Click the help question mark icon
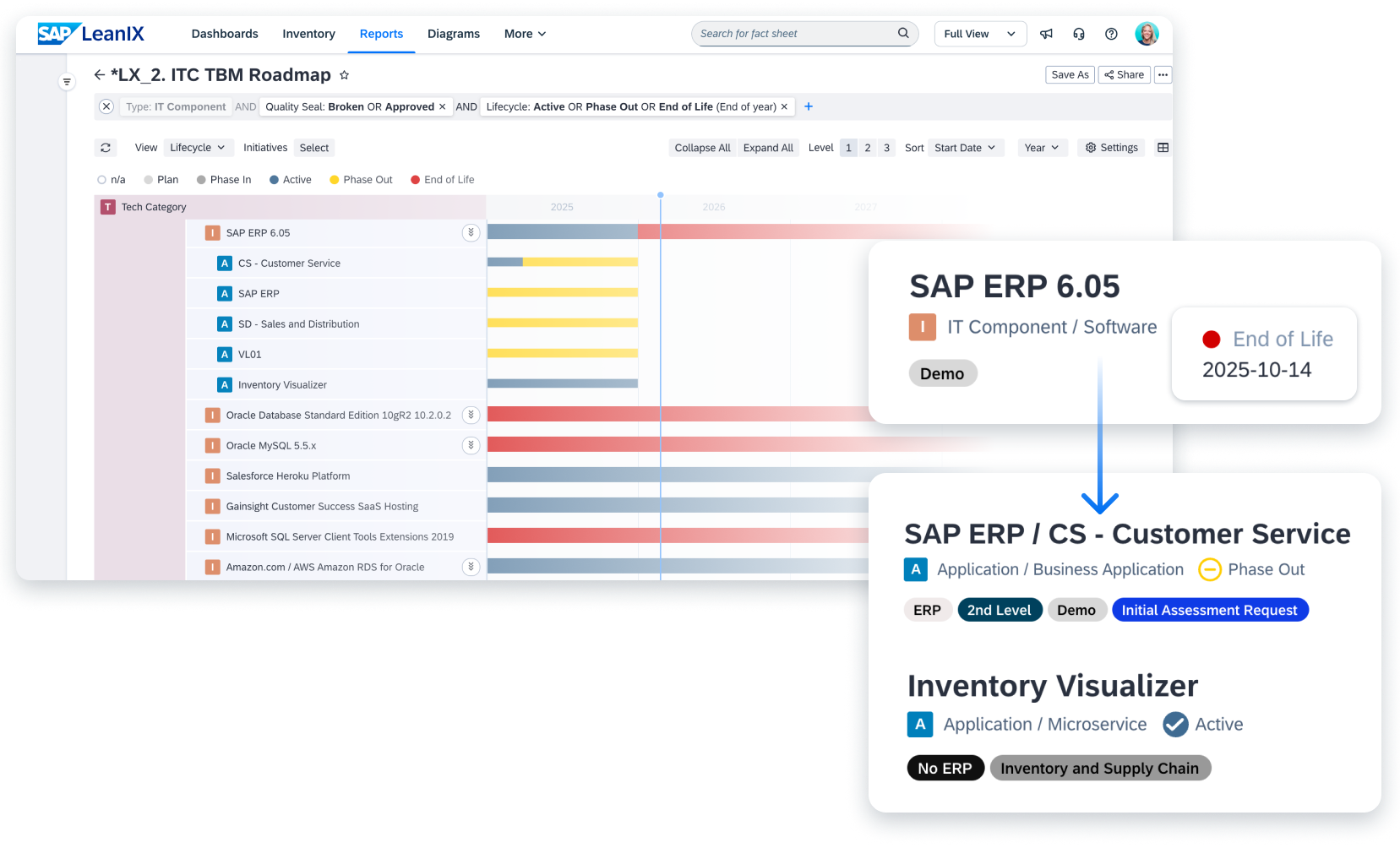This screenshot has width=1400, height=848. tap(1111, 34)
